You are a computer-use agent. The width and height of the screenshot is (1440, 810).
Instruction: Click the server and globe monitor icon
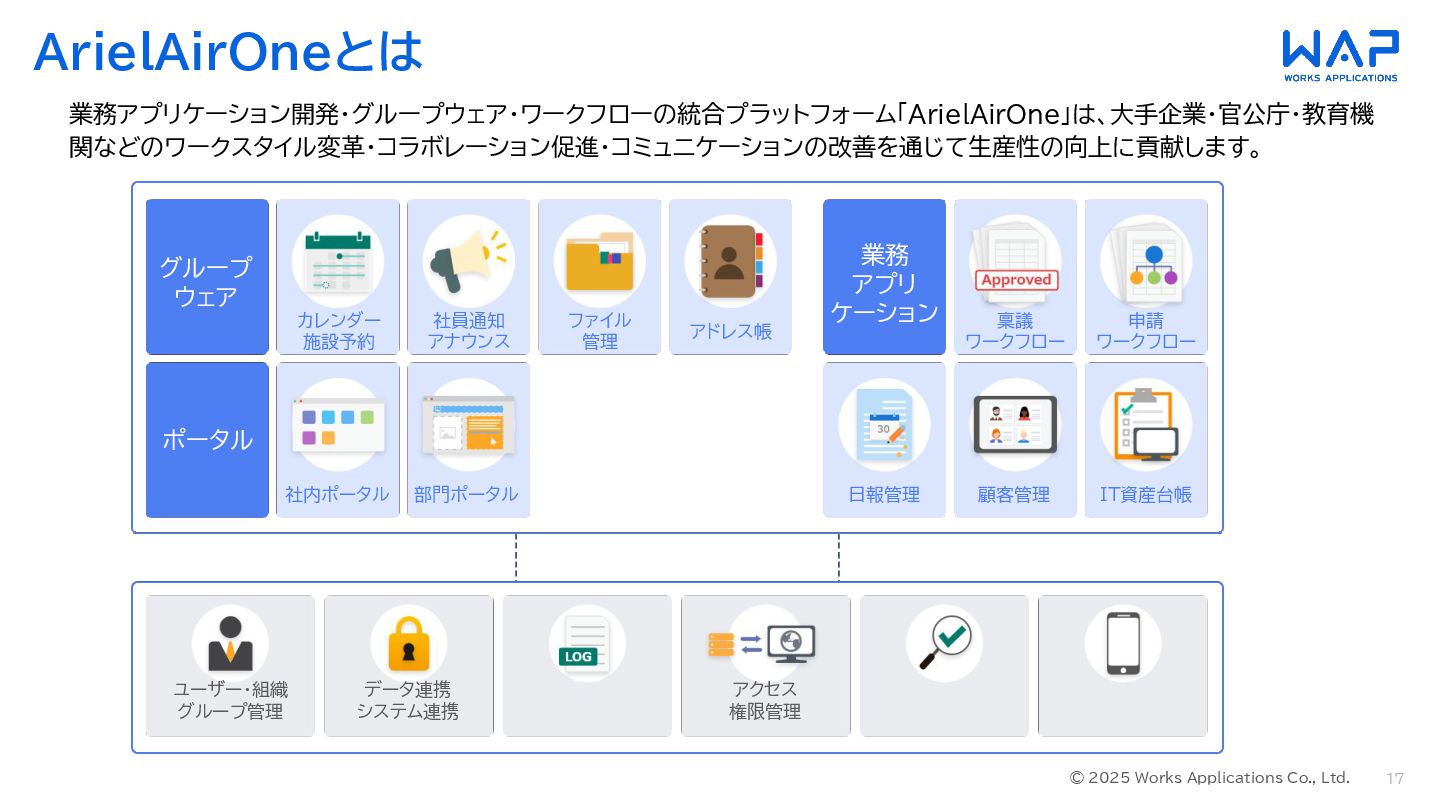[x=762, y=644]
